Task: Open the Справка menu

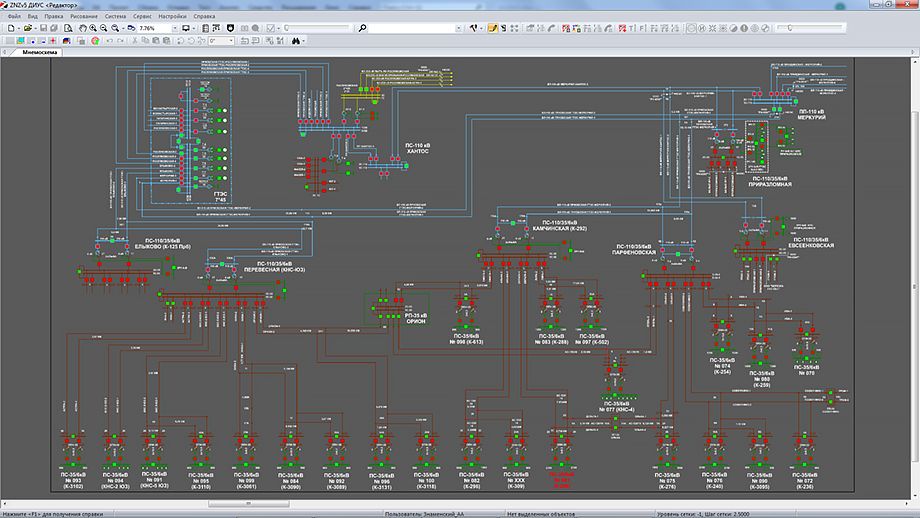Action: coord(204,17)
